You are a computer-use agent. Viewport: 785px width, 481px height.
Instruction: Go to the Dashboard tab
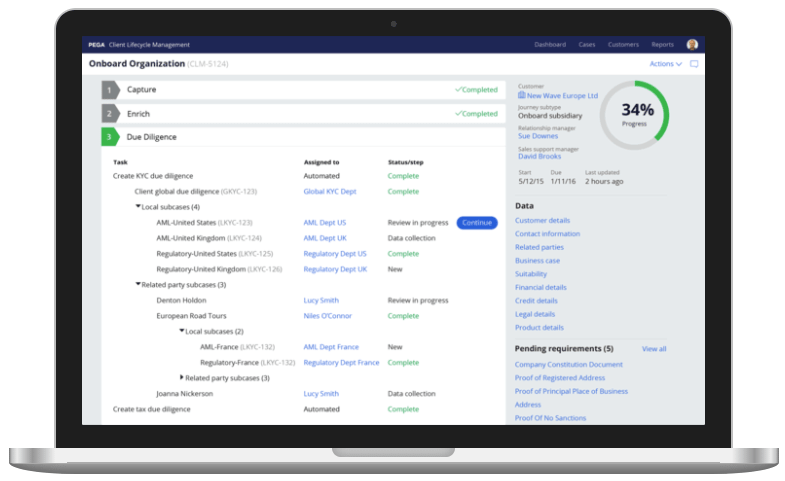(550, 45)
